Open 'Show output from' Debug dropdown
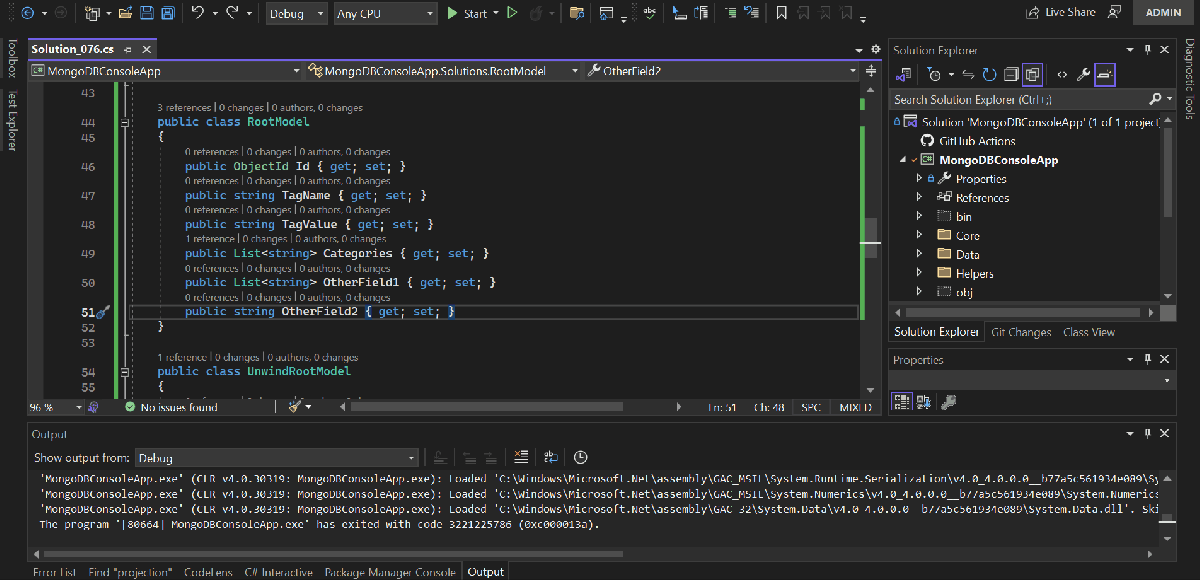 point(276,458)
